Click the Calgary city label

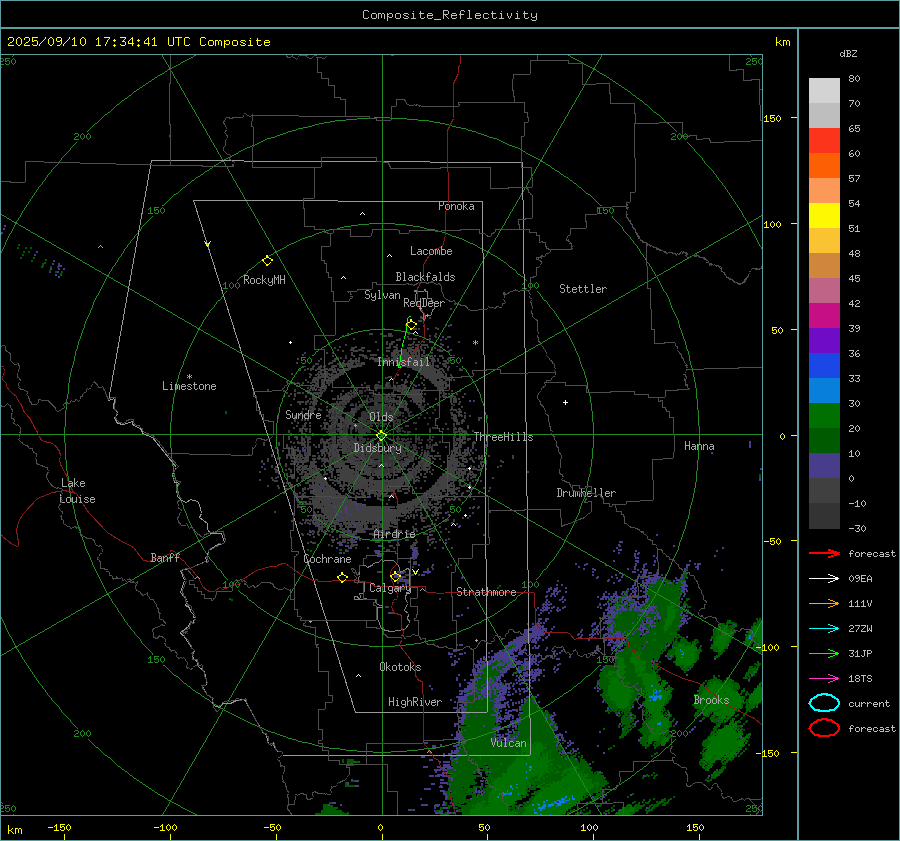pyautogui.click(x=390, y=588)
